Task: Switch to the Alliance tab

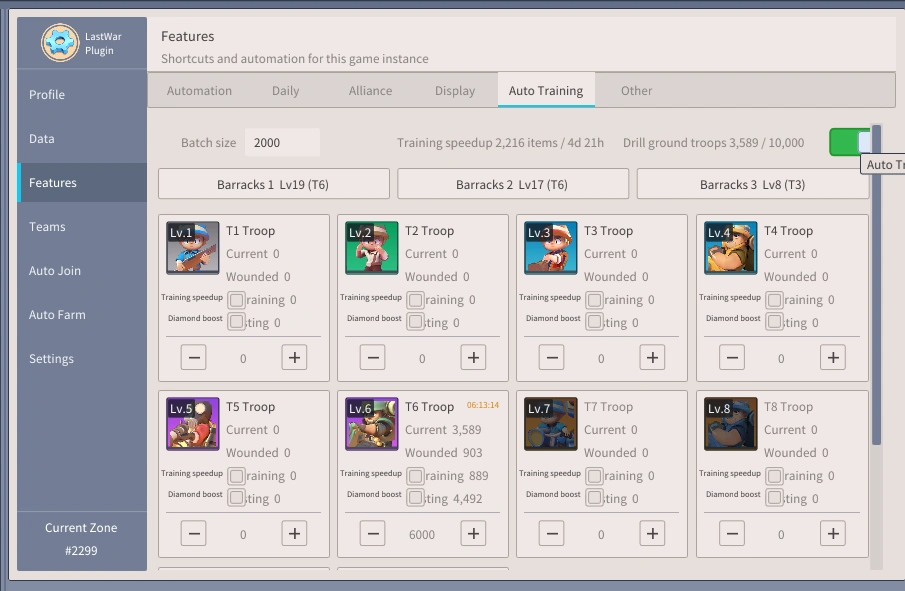Action: [x=370, y=91]
